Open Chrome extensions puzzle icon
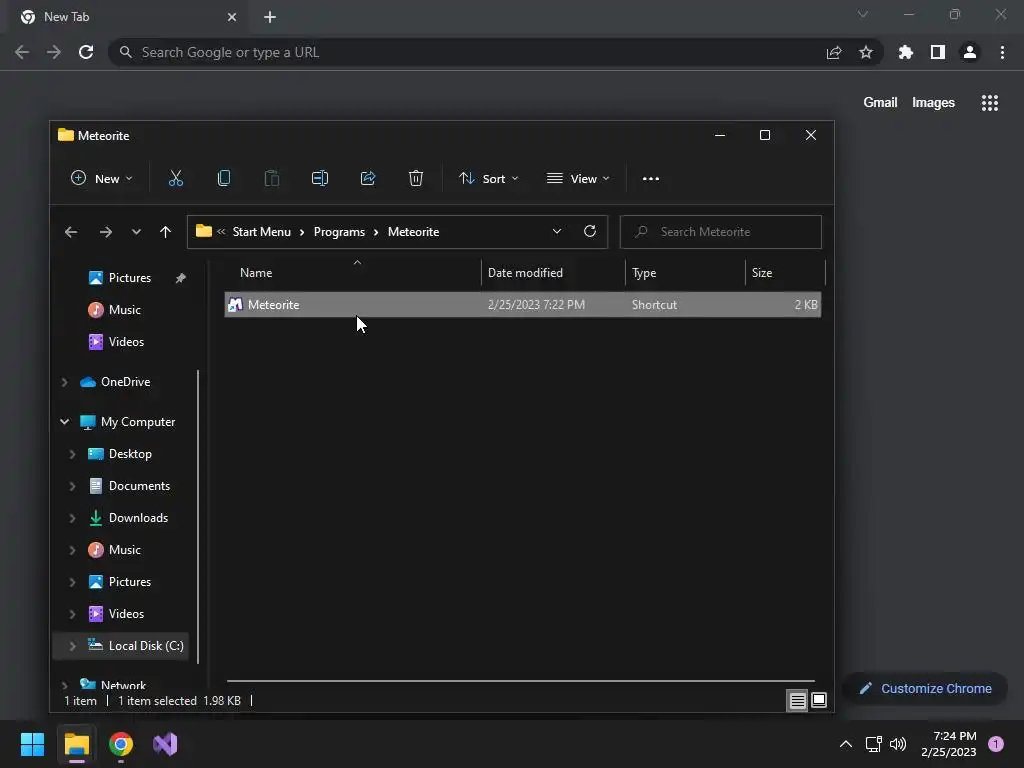1024x768 pixels. (906, 52)
